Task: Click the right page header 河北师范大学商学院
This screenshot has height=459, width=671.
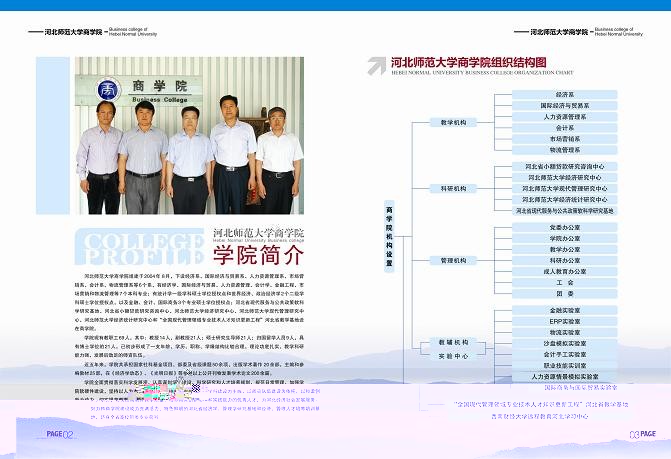Action: tap(559, 32)
